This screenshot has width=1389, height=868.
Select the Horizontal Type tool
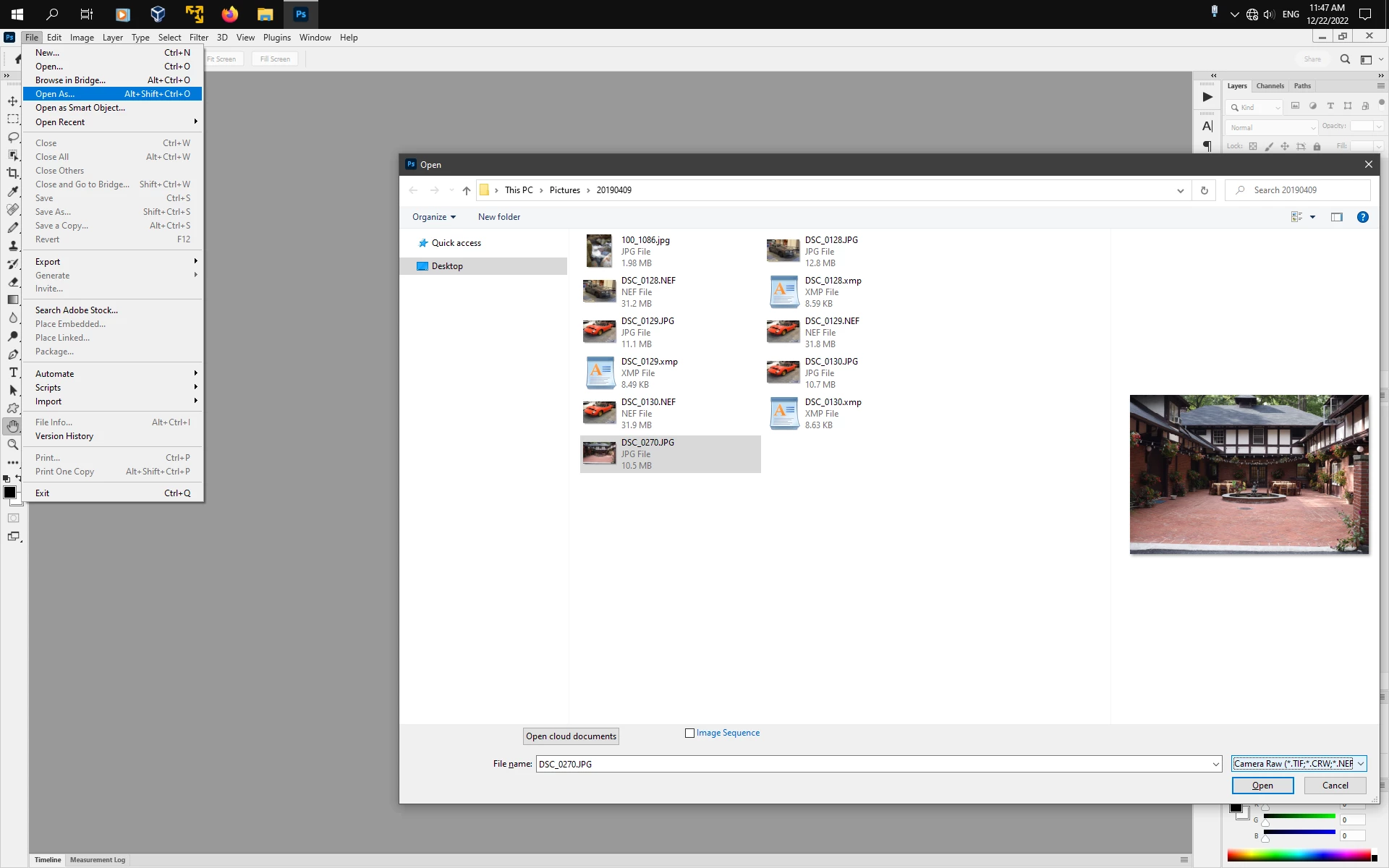point(13,373)
